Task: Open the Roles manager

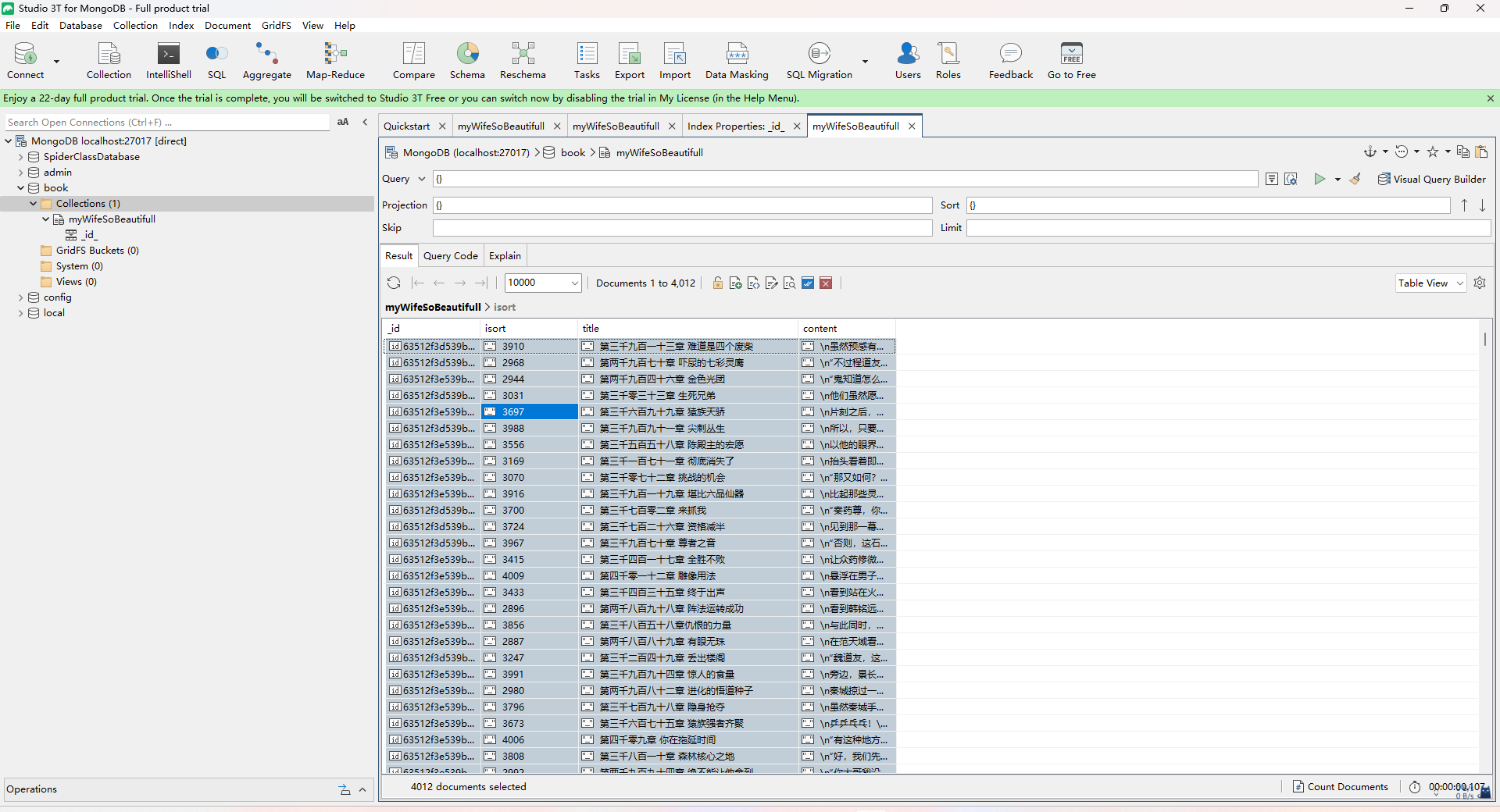Action: [x=948, y=61]
